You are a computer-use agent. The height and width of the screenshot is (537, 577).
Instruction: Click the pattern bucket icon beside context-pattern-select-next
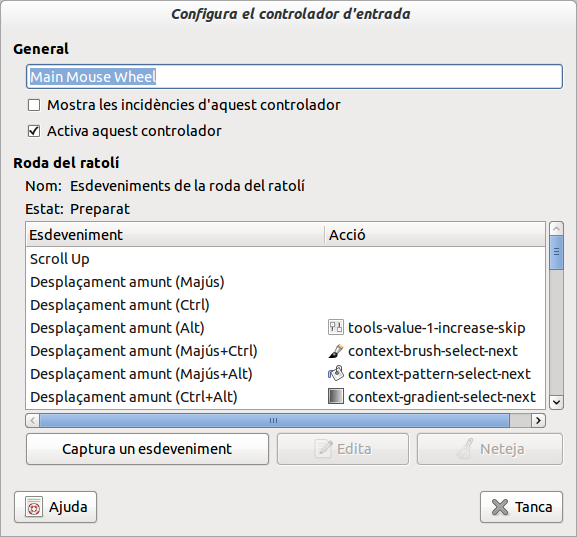(336, 374)
